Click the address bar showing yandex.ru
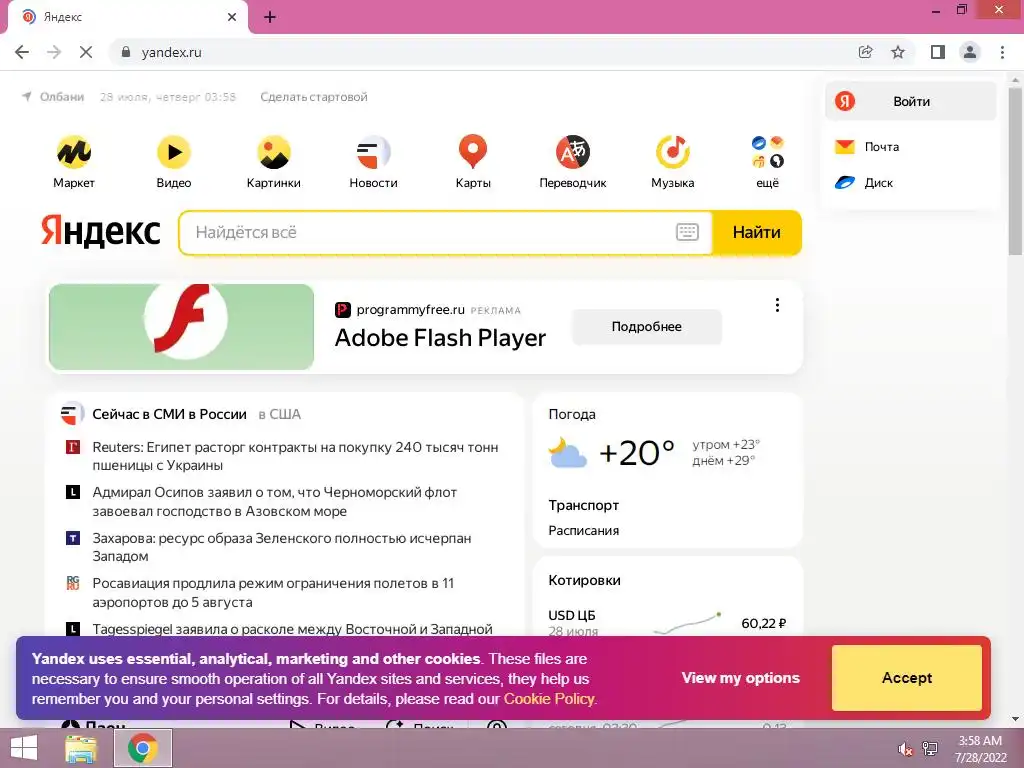1024x768 pixels. [x=483, y=52]
